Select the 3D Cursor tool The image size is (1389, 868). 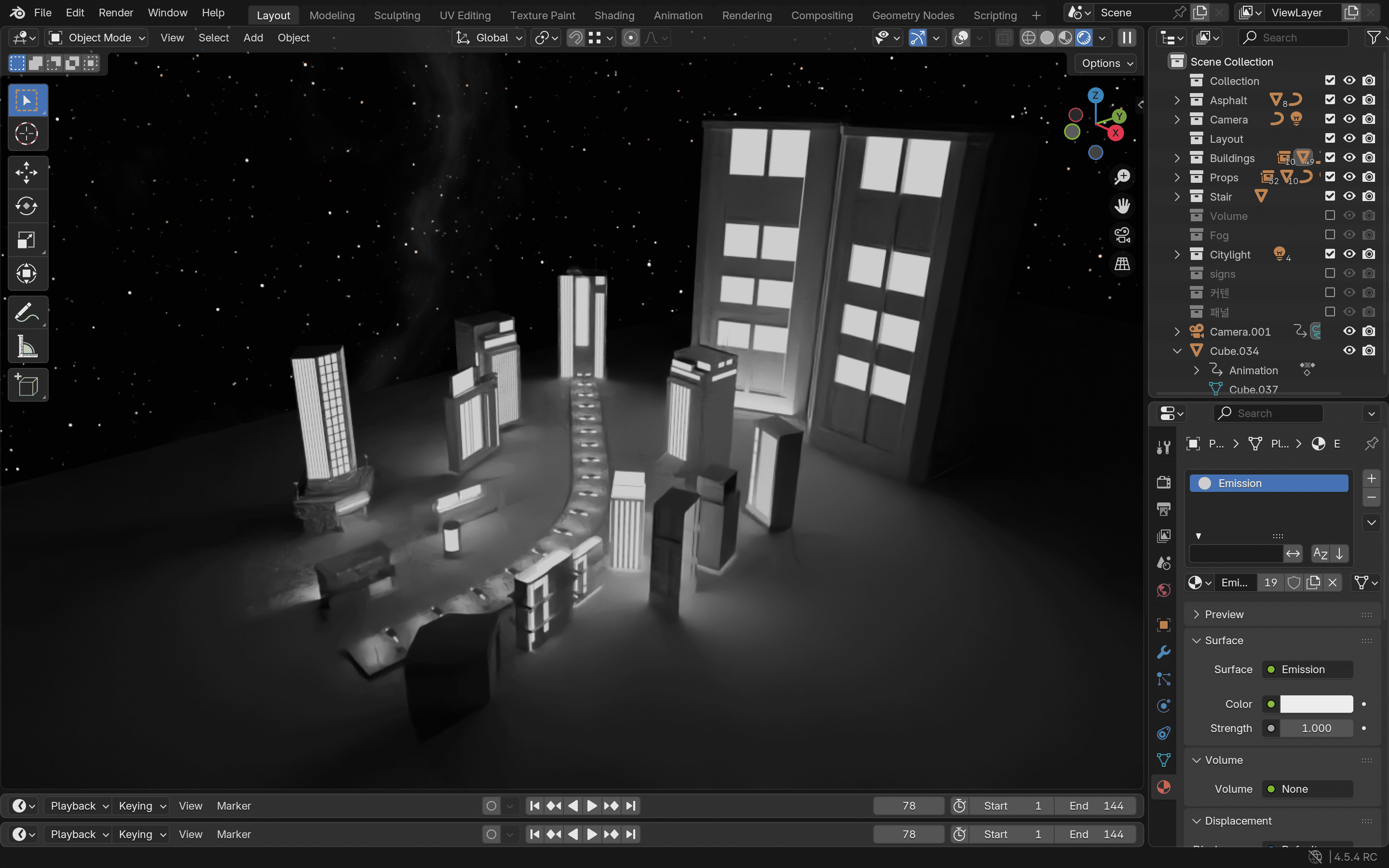click(27, 135)
